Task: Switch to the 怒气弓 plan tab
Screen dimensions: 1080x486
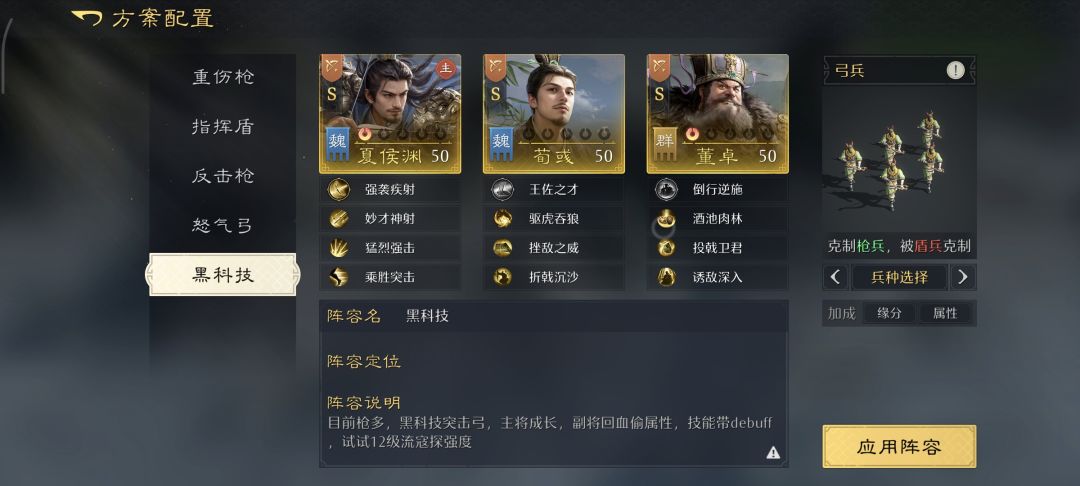Action: 223,226
